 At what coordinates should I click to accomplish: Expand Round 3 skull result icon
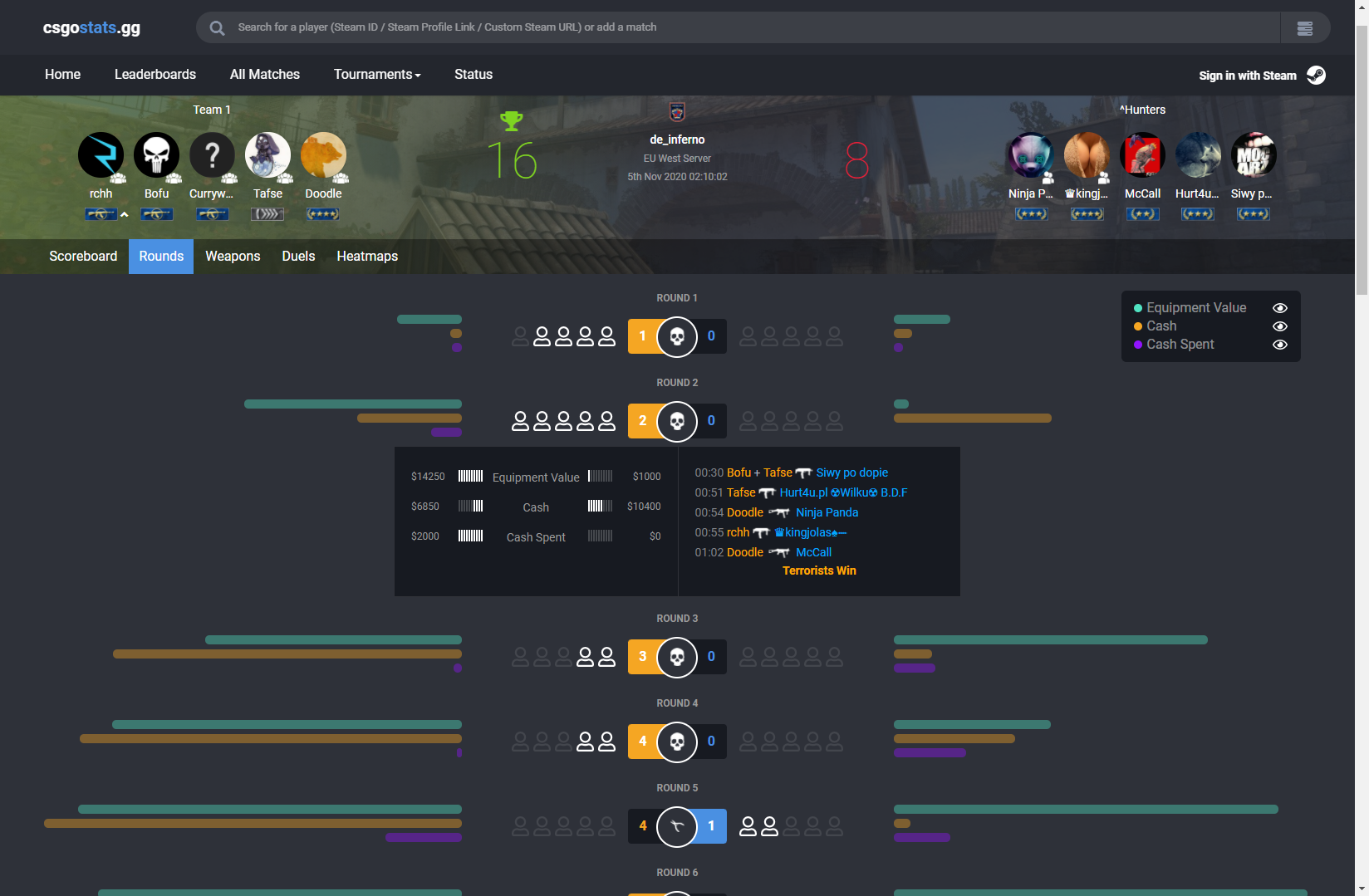[x=677, y=657]
